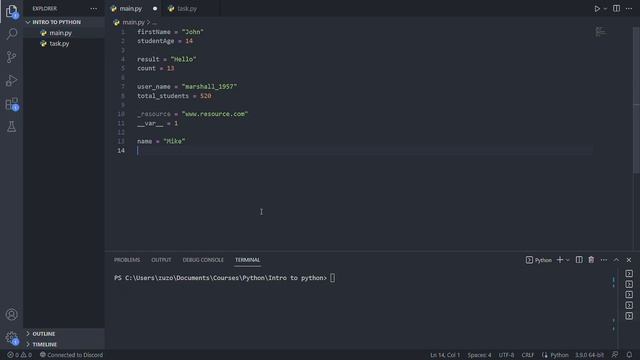Change file encoding UTF-8
Viewport: 640px width, 360px height.
pyautogui.click(x=507, y=355)
